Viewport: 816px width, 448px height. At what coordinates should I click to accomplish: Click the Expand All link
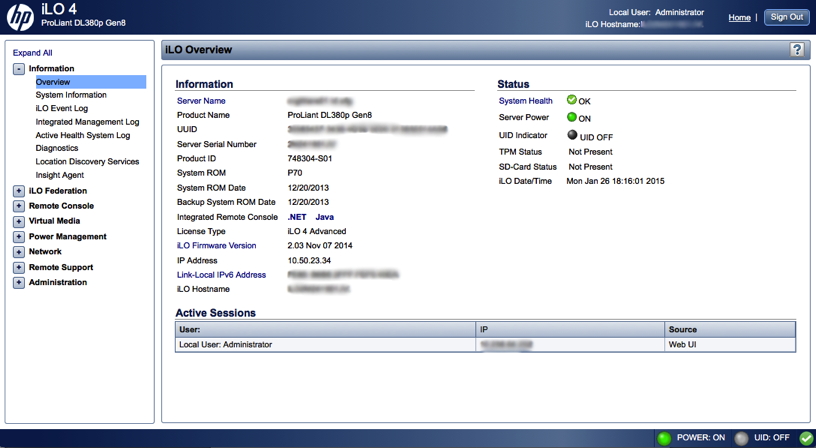pyautogui.click(x=32, y=53)
